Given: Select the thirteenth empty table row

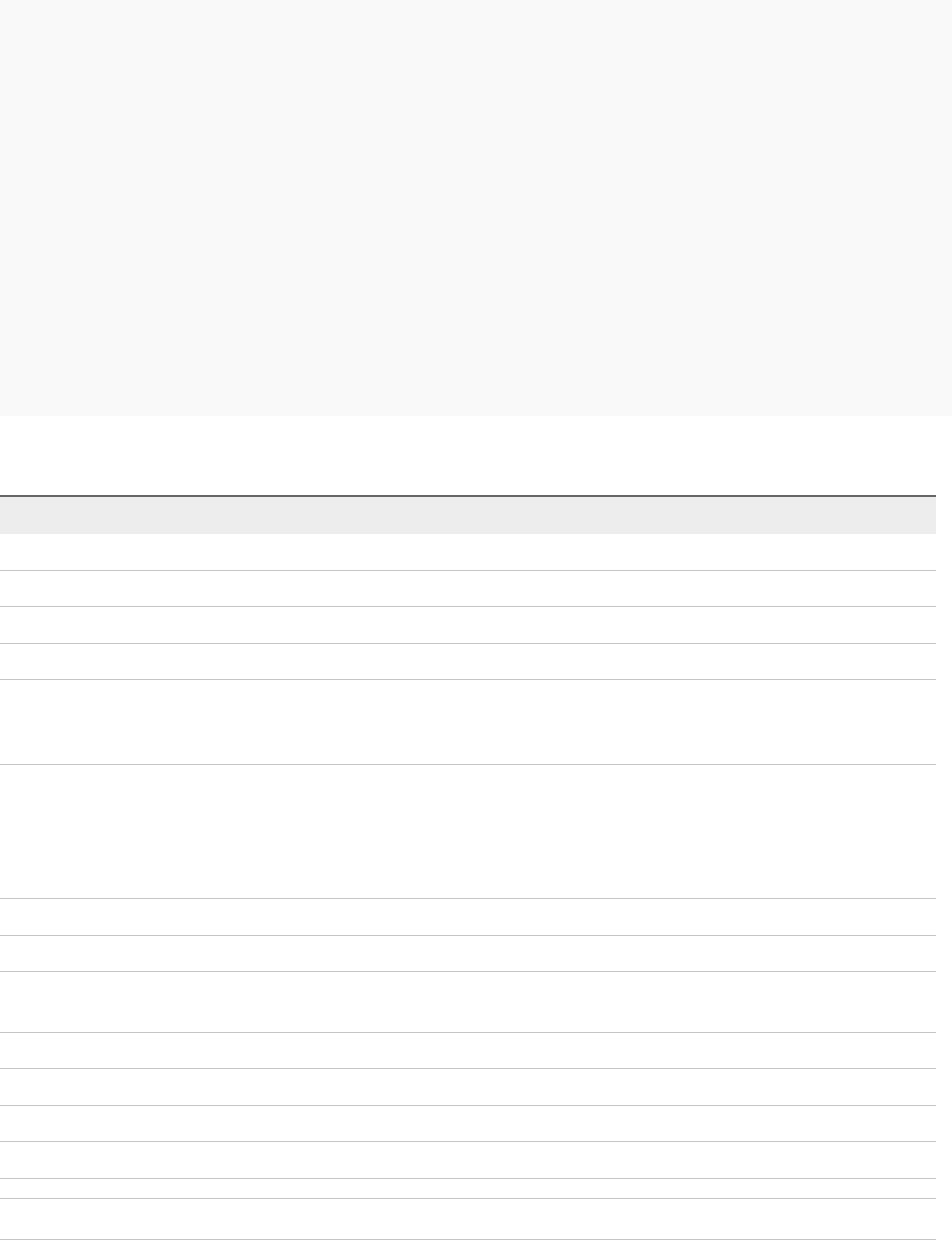Looking at the screenshot, I should pyautogui.click(x=468, y=1160).
